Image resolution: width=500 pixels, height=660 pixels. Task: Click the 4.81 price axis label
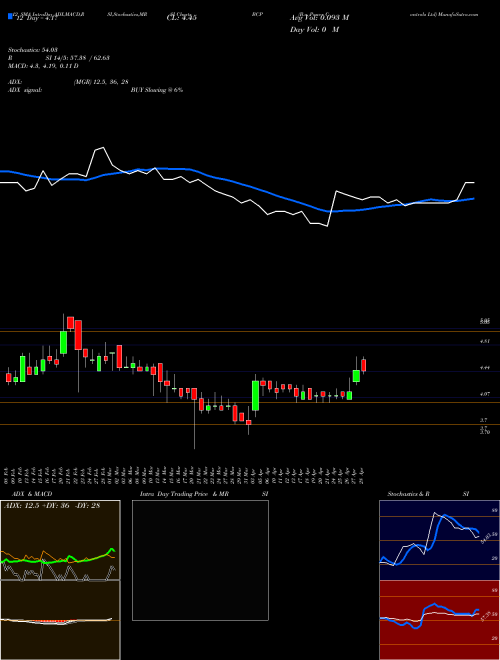pyautogui.click(x=484, y=341)
